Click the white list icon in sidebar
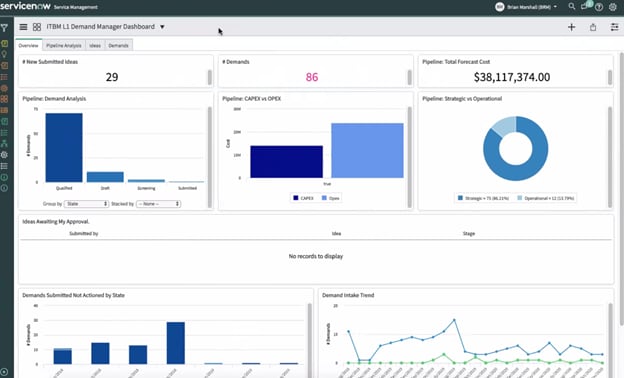 click(x=4, y=166)
